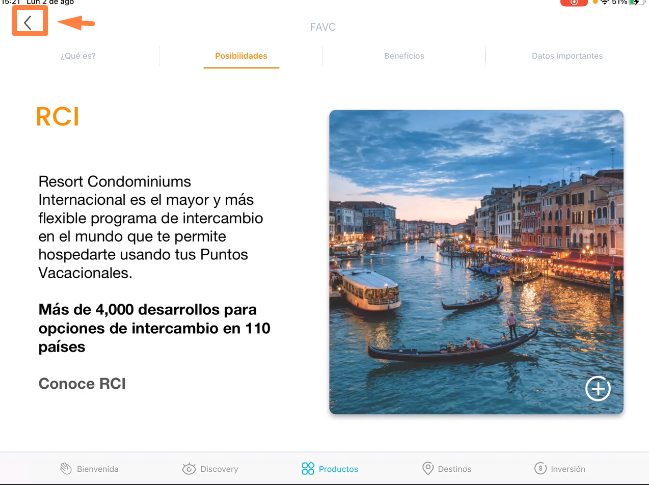Tap the Discovery eye icon
This screenshot has width=649, height=485.
189,468
